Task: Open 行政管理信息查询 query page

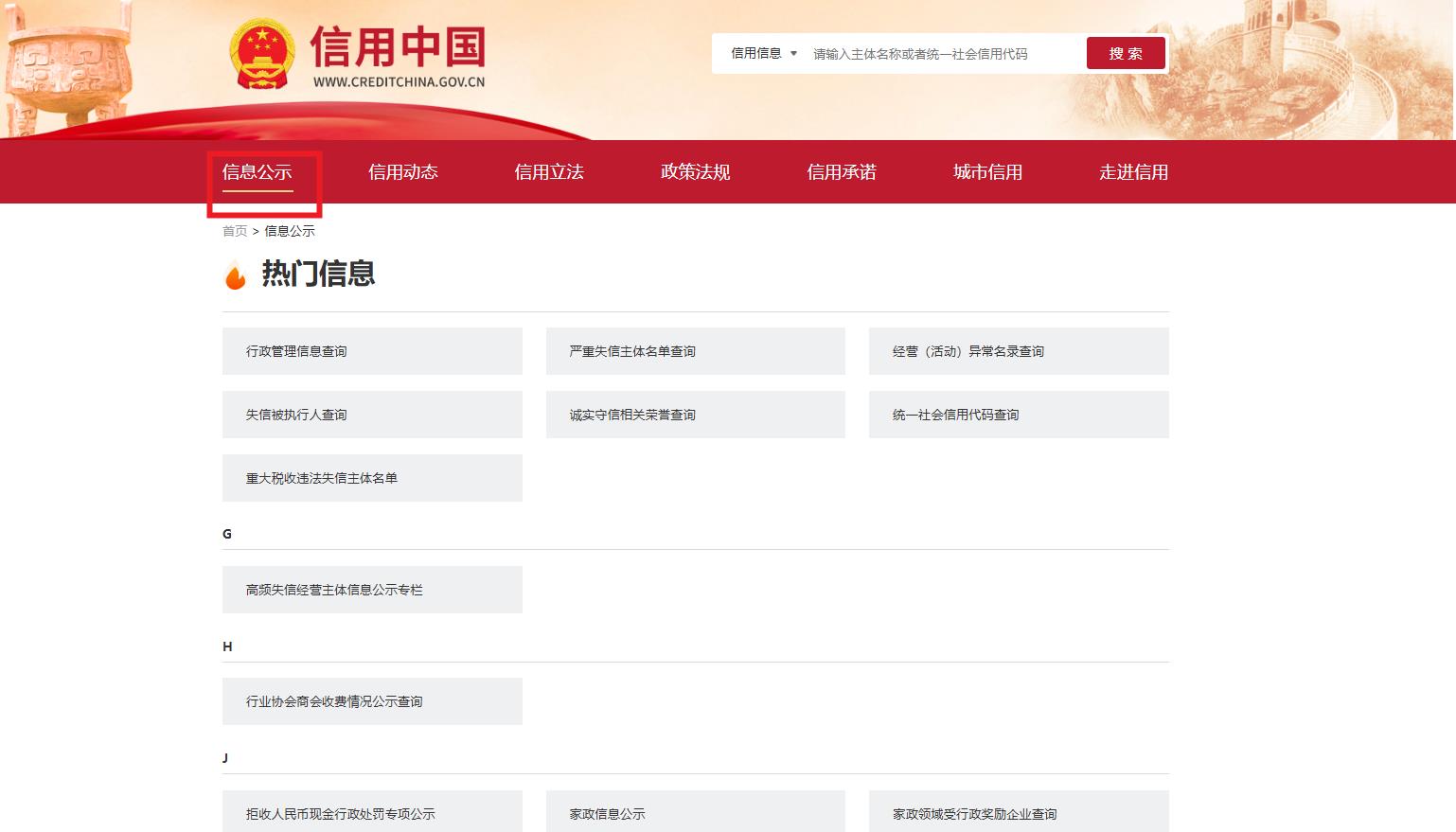Action: (372, 350)
